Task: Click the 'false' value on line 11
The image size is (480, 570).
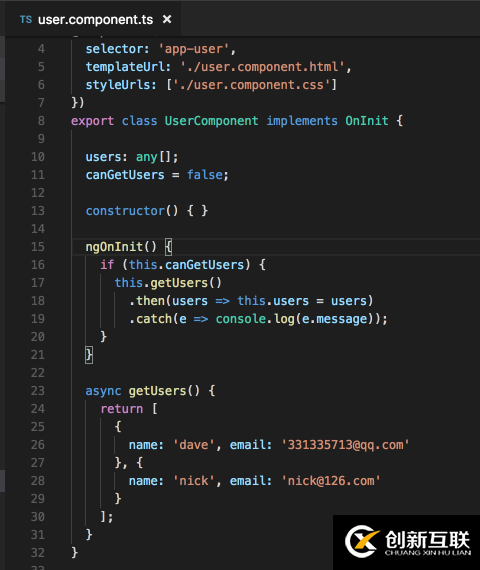Action: tap(204, 175)
